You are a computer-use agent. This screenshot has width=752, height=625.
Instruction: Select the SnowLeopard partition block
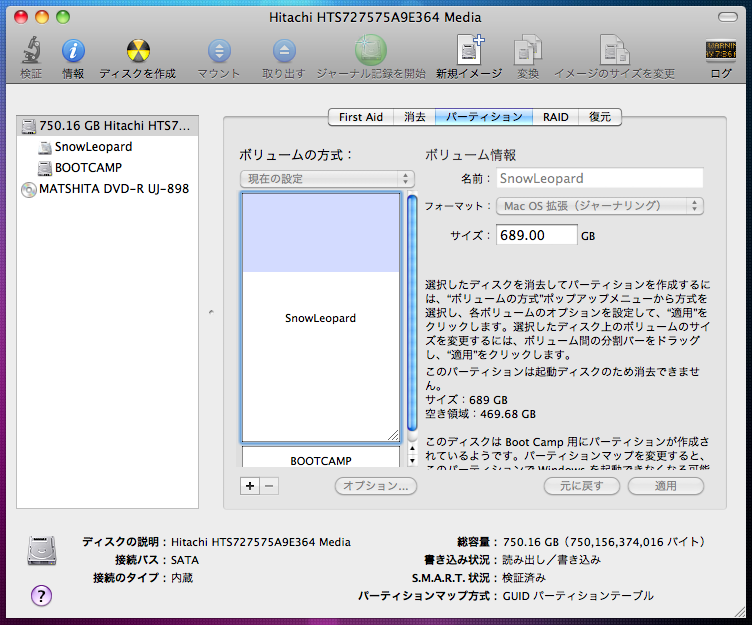(320, 318)
